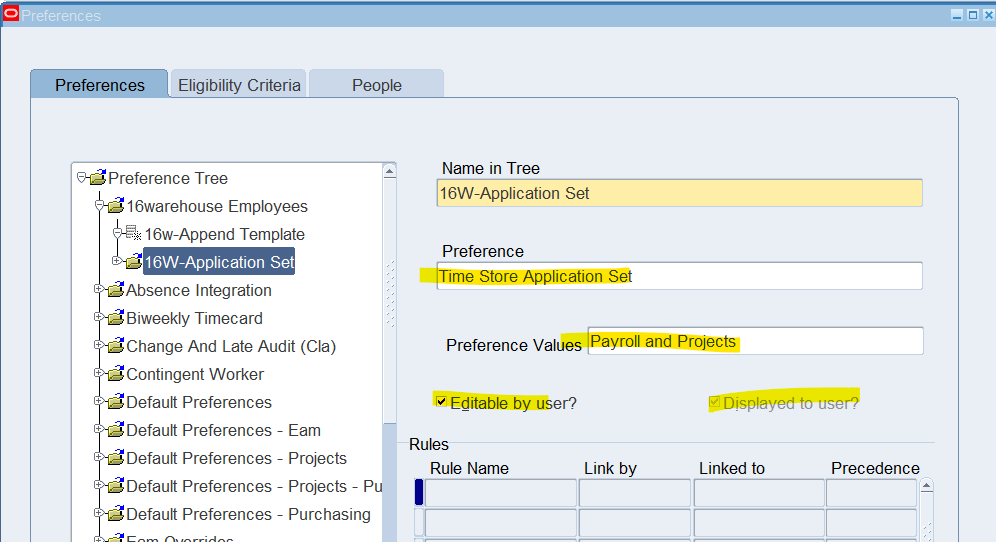The image size is (996, 542).
Task: Toggle the Displayed to user checkbox
Action: (714, 402)
